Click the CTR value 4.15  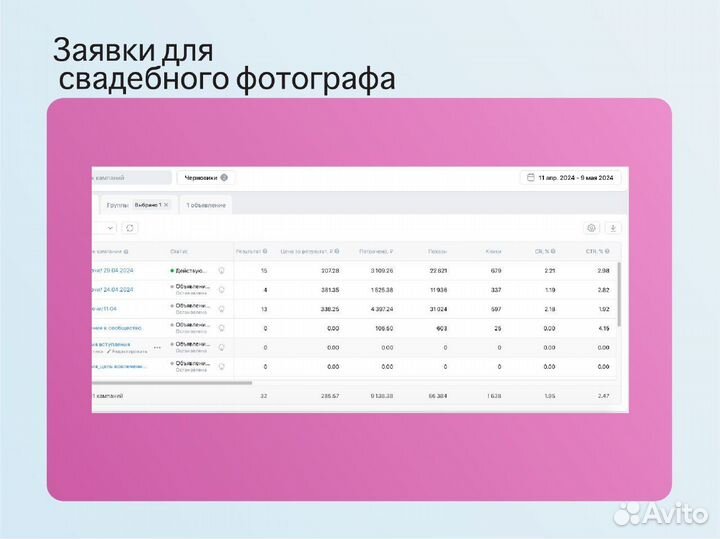coord(604,329)
